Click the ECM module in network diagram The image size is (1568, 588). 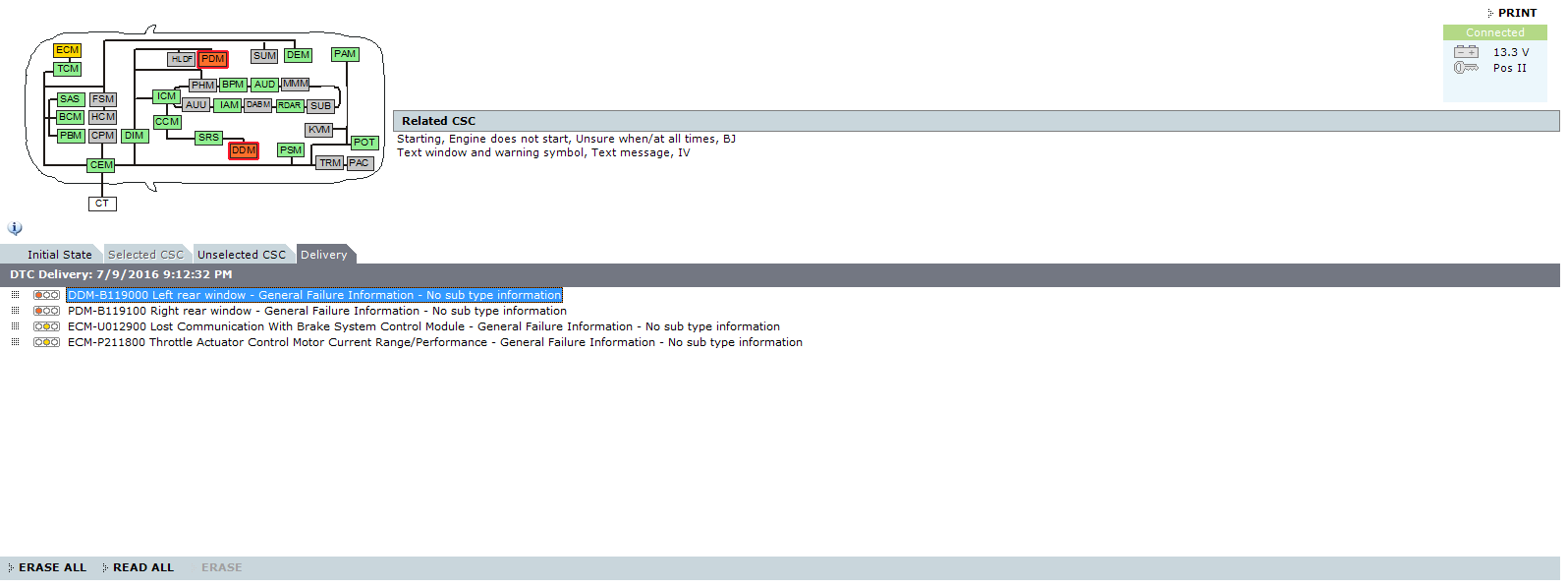tap(67, 50)
